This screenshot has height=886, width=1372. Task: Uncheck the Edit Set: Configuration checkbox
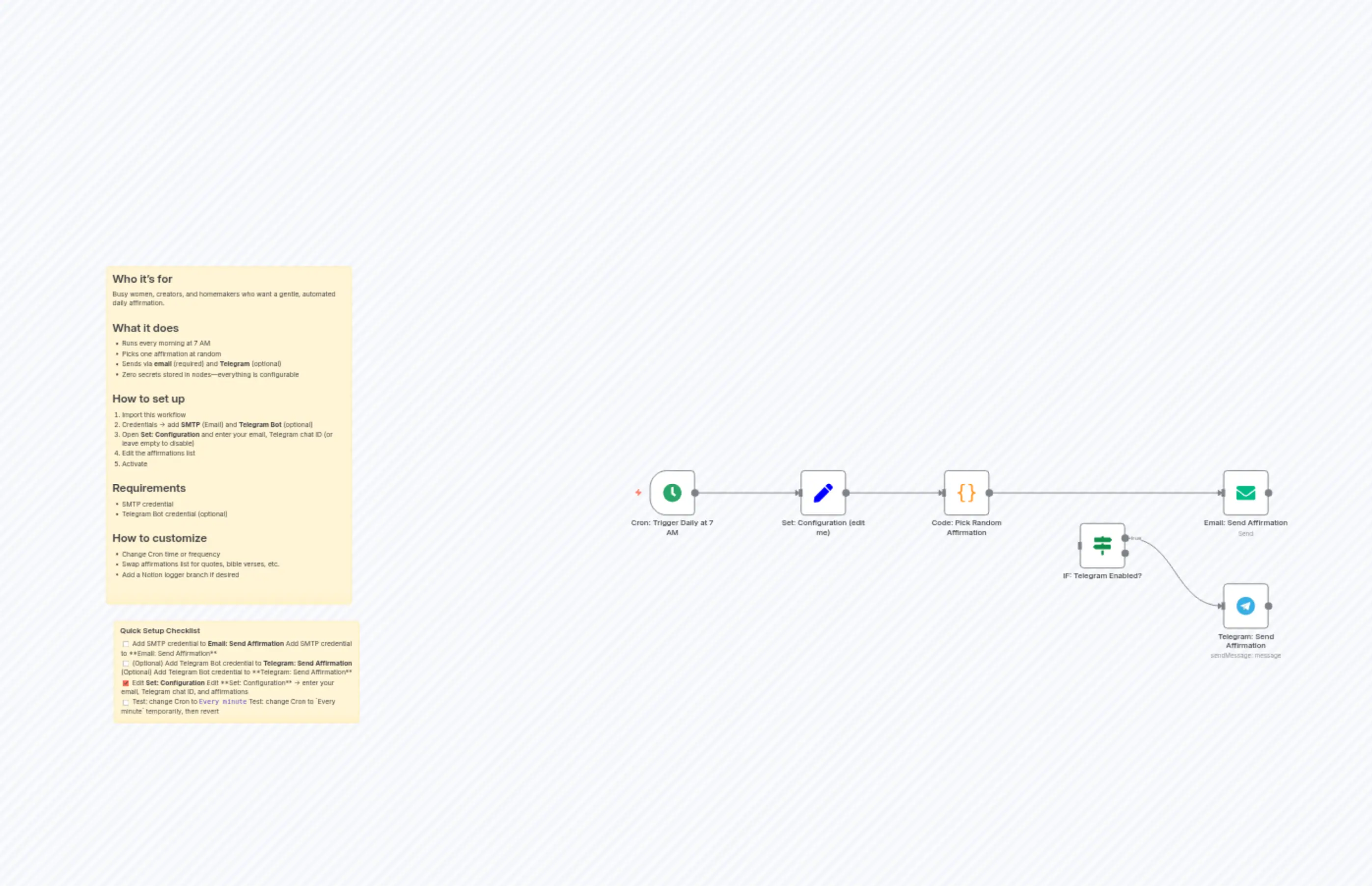[125, 683]
